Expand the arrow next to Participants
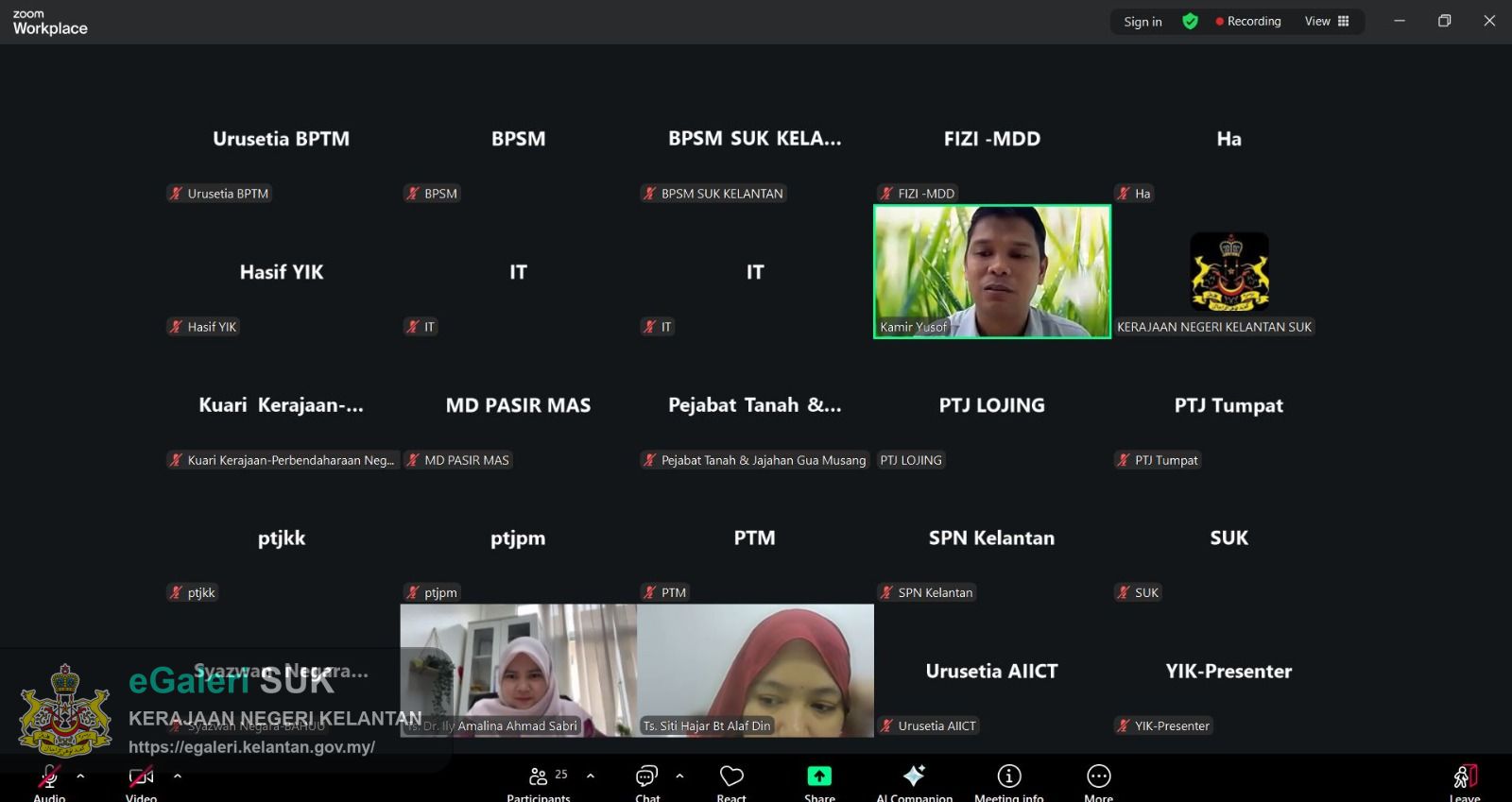 591,776
